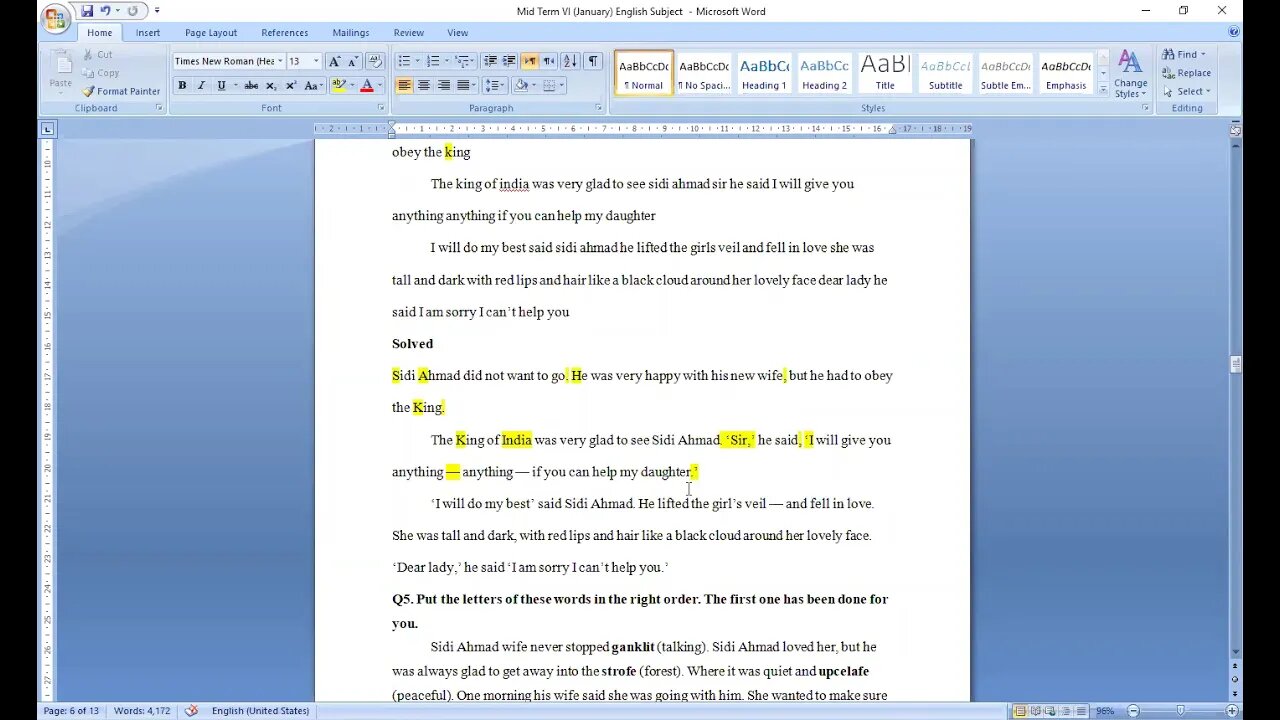This screenshot has width=1280, height=720.
Task: Open the Page Layout tab
Action: point(211,33)
